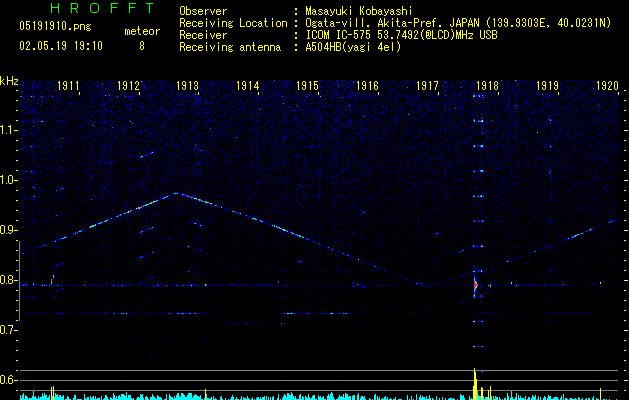629x400 pixels.
Task: Click the date stamp 02.05.19 19:10
Action: pyautogui.click(x=61, y=46)
